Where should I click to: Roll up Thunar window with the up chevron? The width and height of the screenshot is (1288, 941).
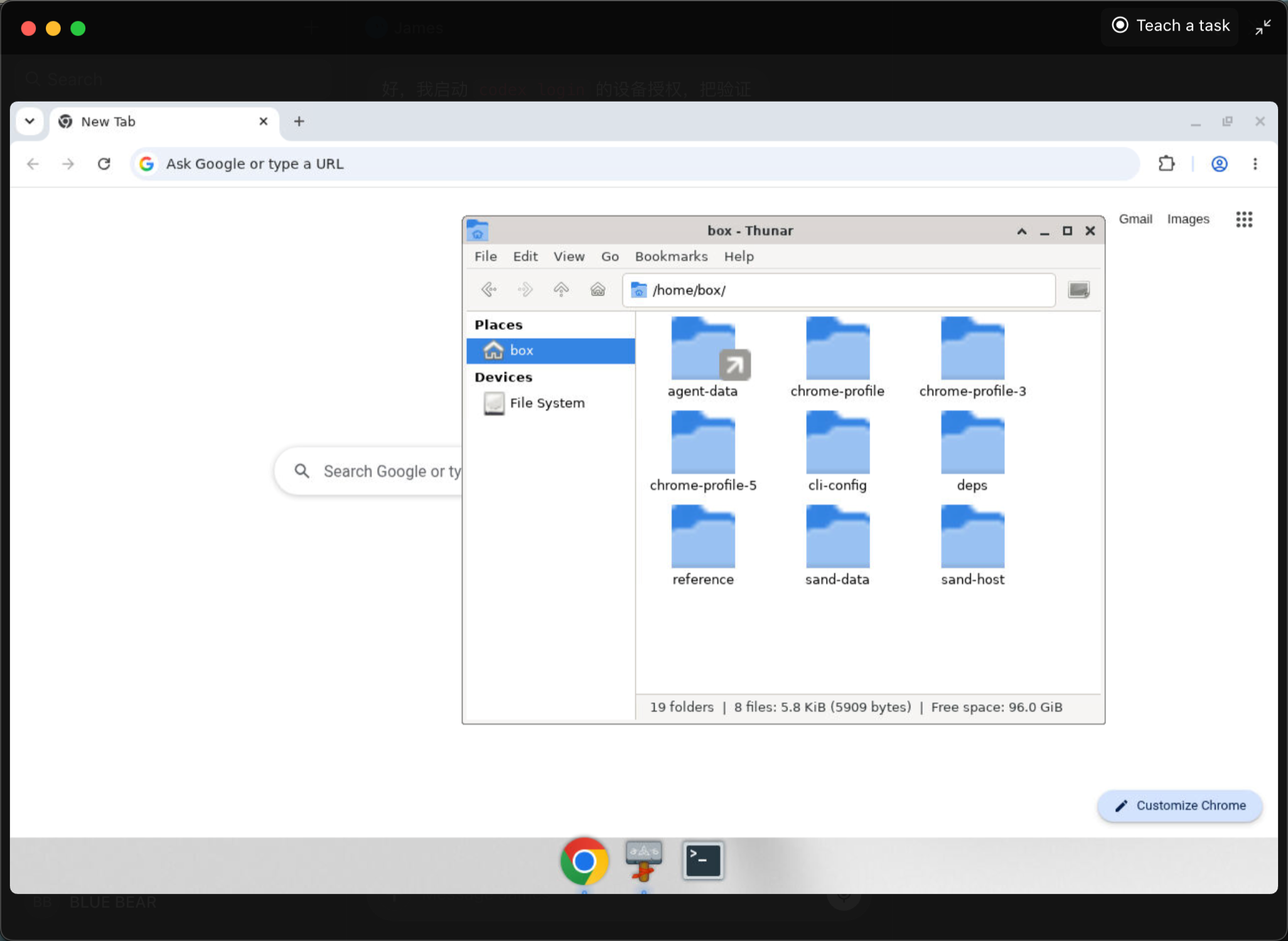pyautogui.click(x=1022, y=231)
